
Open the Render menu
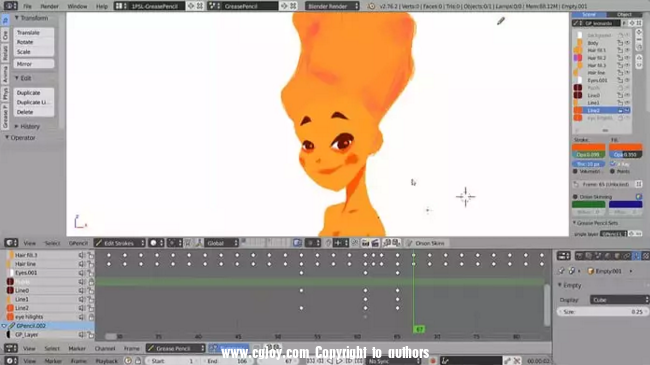click(x=49, y=6)
